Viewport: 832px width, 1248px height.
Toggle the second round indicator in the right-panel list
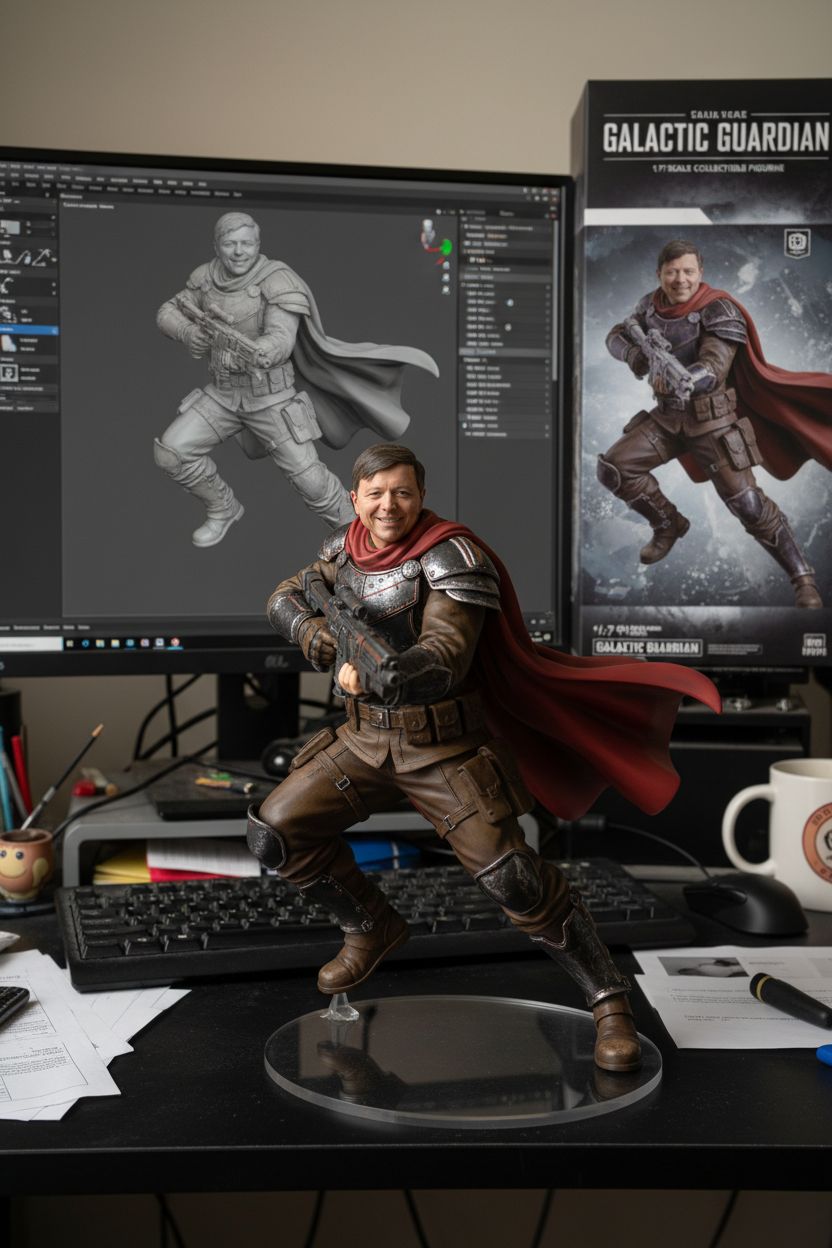(508, 327)
